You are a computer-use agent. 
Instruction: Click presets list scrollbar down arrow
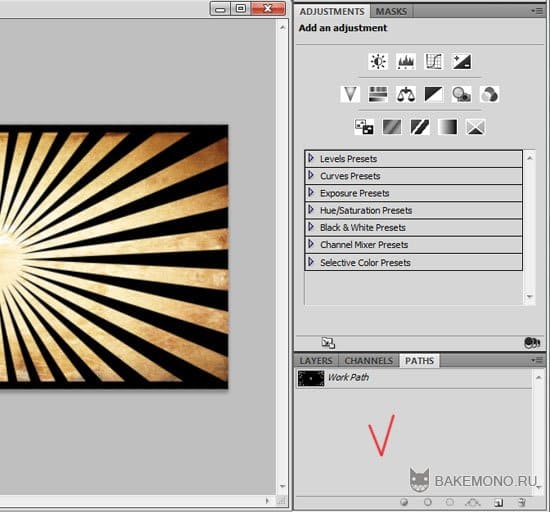tap(530, 297)
